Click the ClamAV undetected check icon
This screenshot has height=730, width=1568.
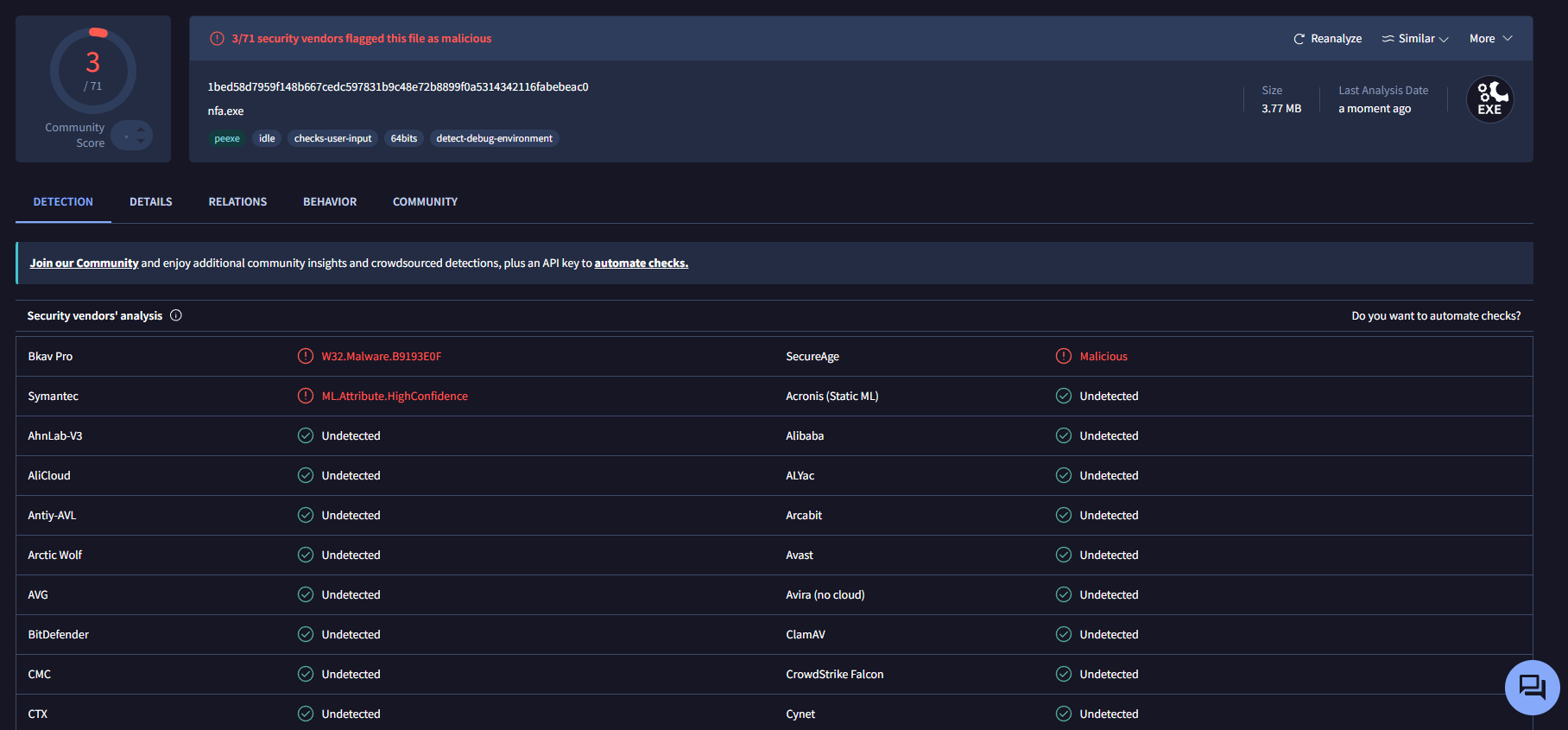tap(1064, 634)
